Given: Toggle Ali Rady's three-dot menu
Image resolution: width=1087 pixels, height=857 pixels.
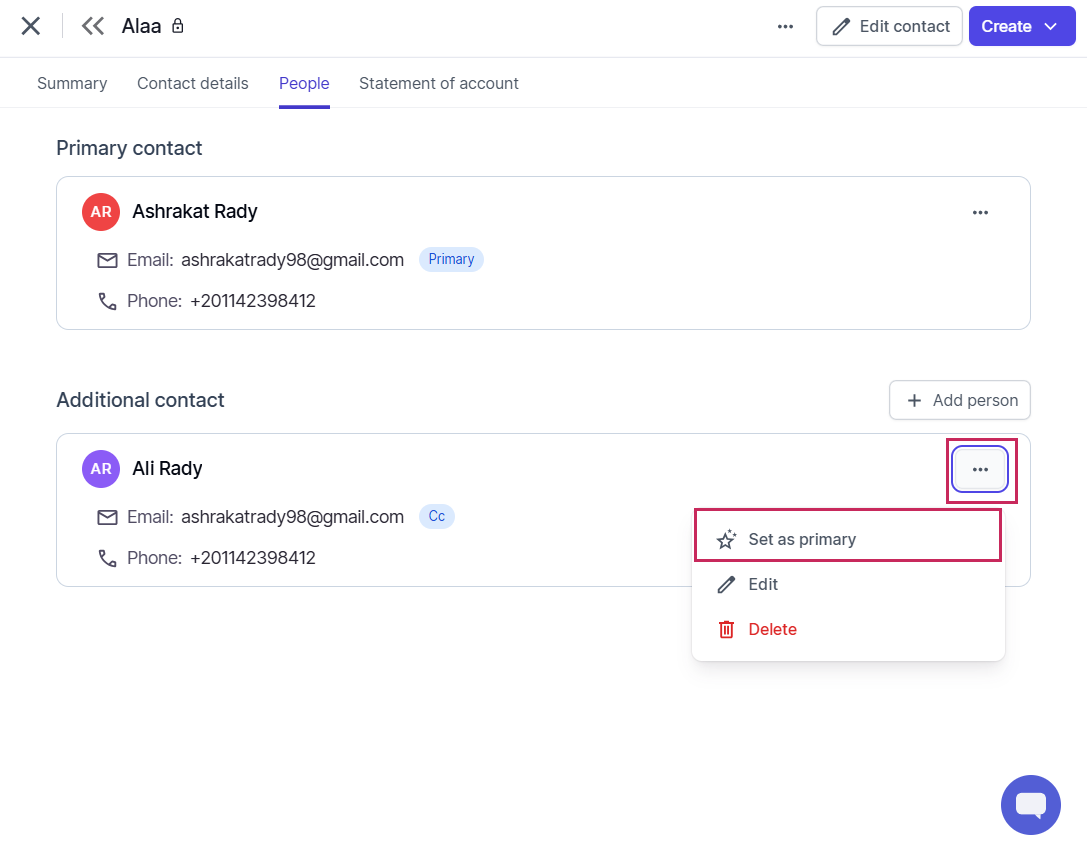Looking at the screenshot, I should [980, 469].
